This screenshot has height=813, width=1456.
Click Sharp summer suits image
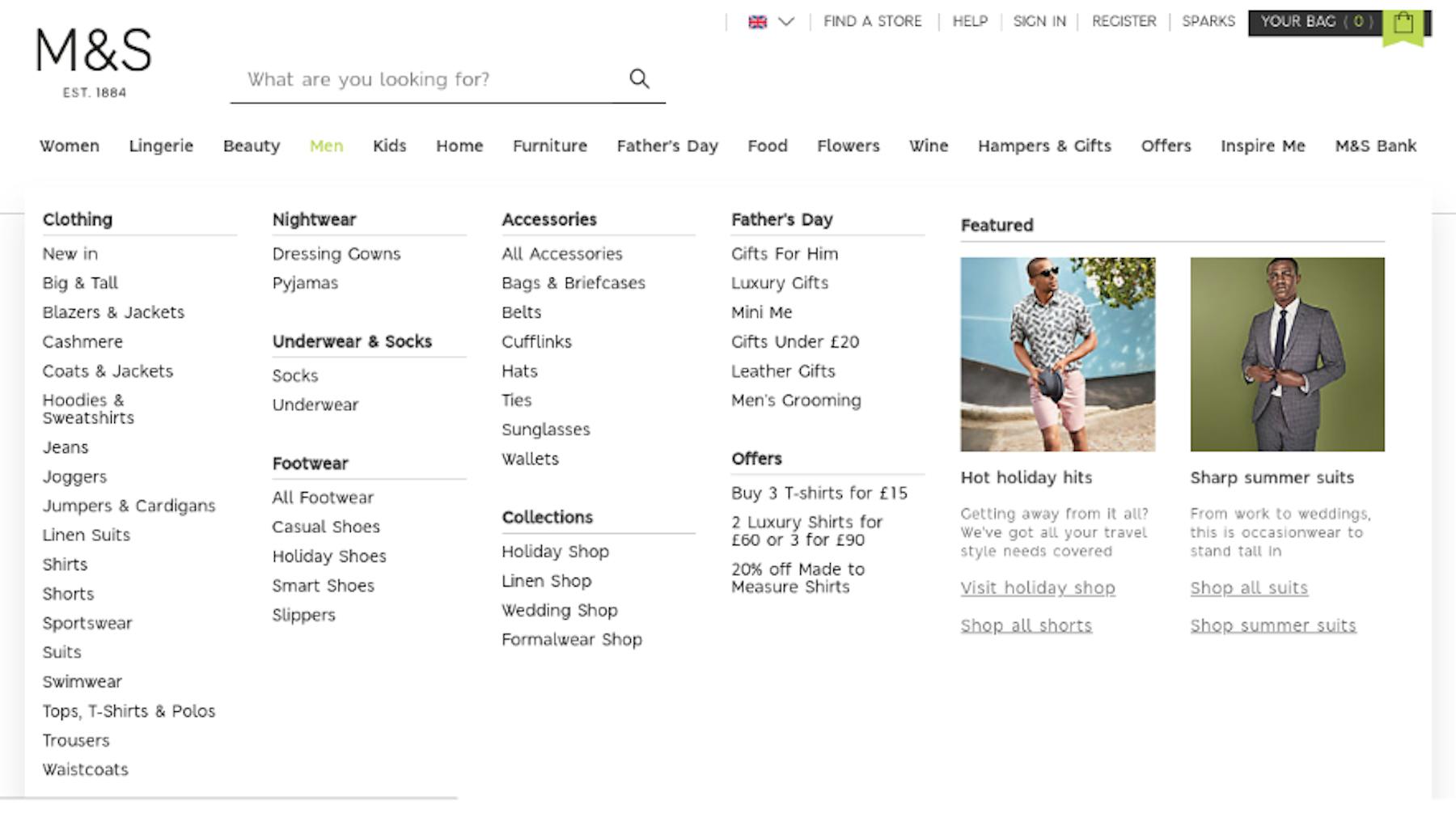click(x=1287, y=354)
